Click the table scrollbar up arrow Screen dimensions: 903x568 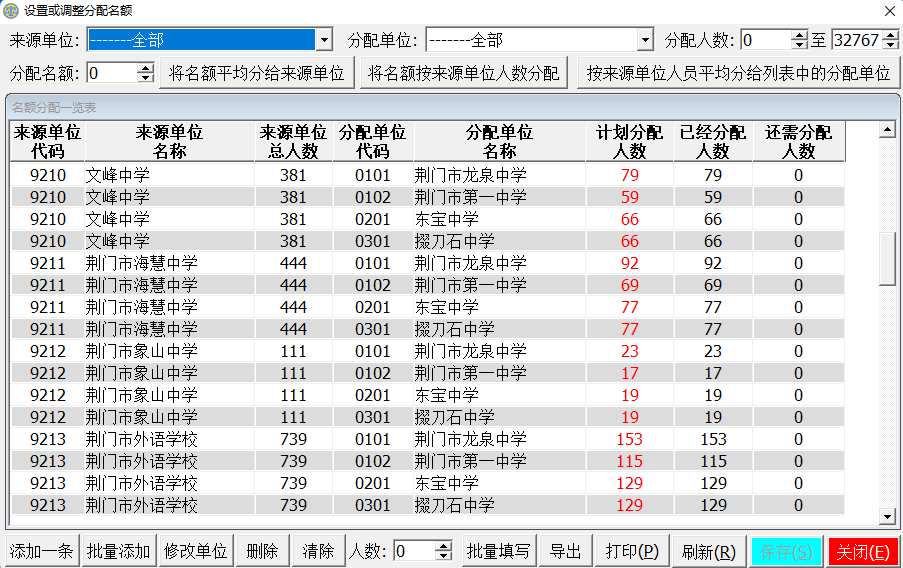click(887, 130)
